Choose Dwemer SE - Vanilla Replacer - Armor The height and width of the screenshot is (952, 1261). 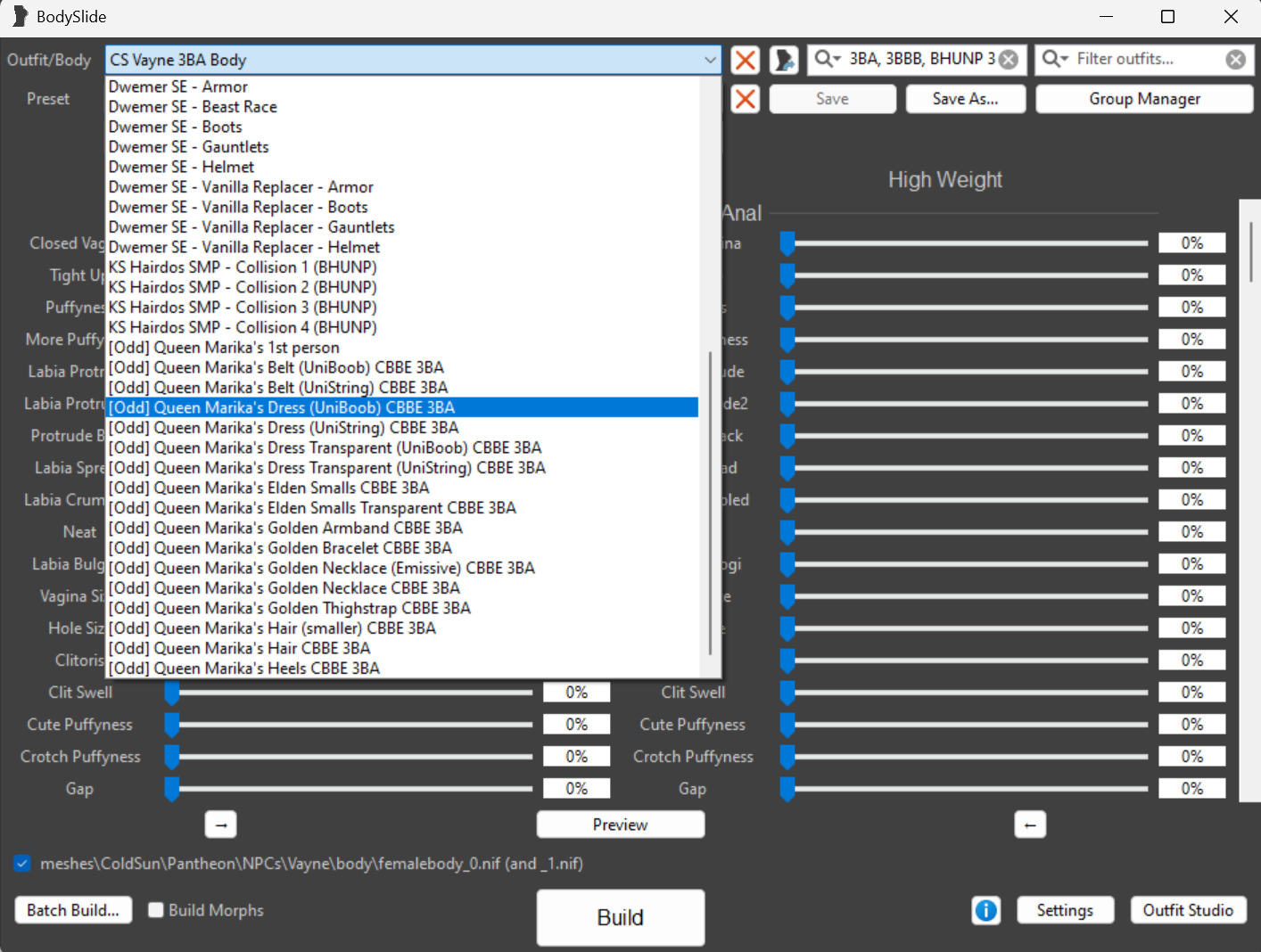tap(401, 187)
